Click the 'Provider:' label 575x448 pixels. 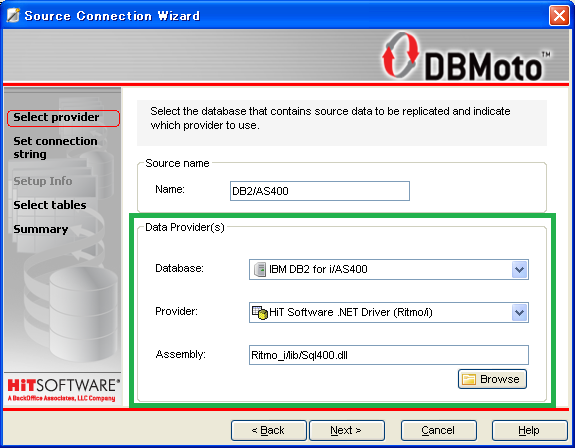click(x=176, y=311)
